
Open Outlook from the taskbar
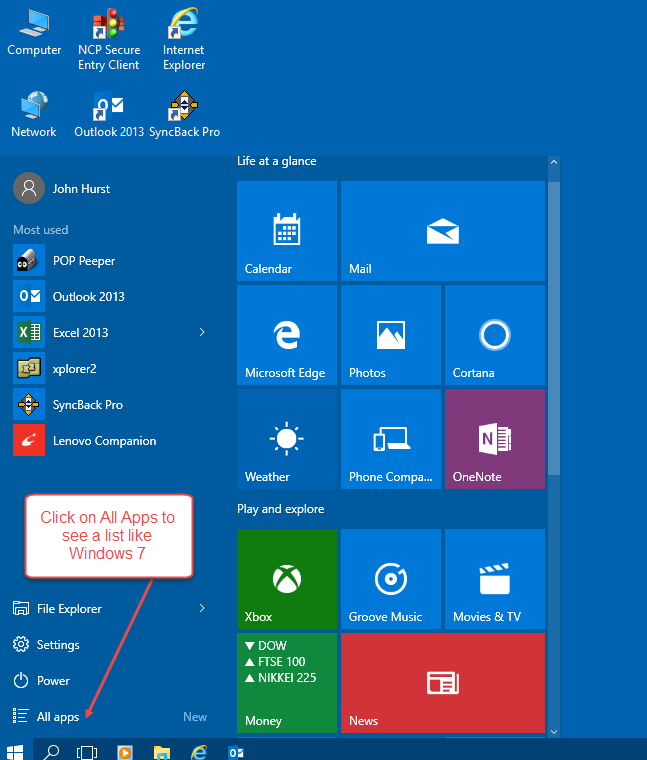coord(236,751)
